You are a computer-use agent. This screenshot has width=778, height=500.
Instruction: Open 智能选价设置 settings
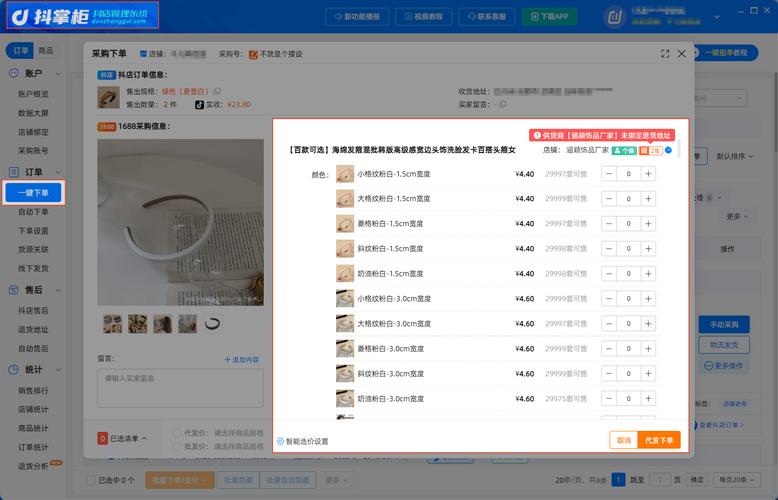(303, 441)
